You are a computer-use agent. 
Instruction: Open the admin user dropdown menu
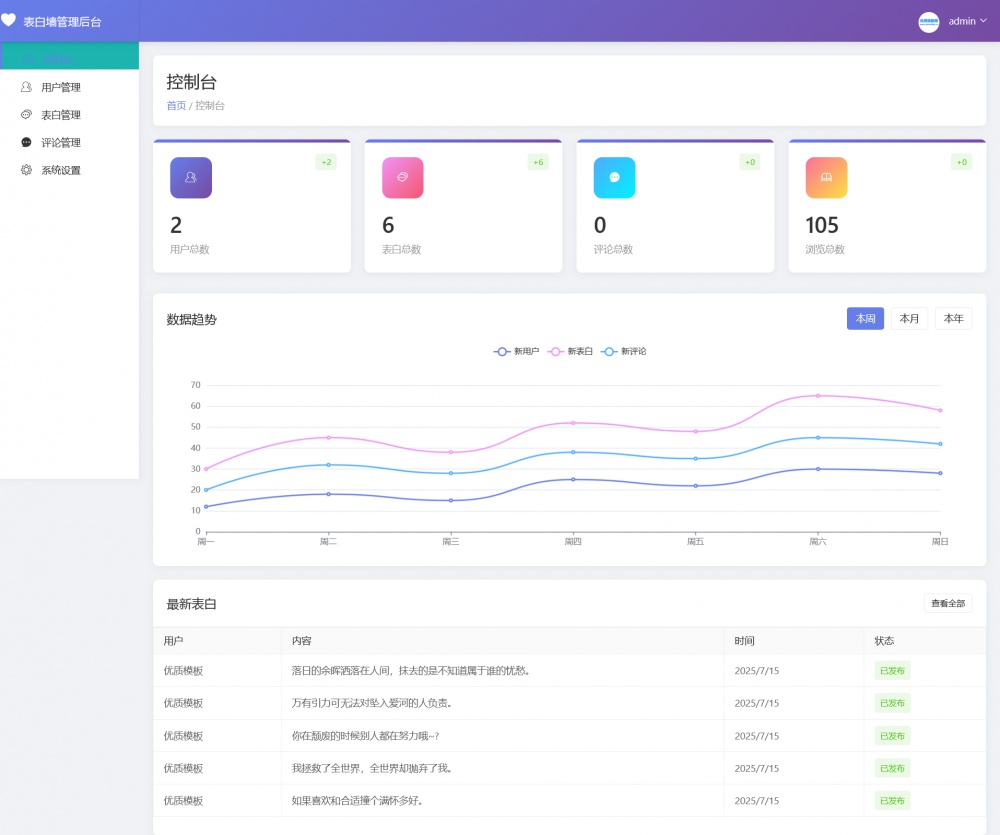(x=967, y=21)
